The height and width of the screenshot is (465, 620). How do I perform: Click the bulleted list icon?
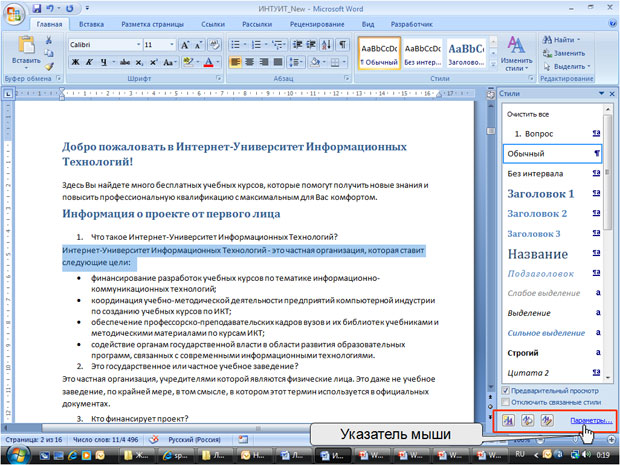[x=235, y=45]
